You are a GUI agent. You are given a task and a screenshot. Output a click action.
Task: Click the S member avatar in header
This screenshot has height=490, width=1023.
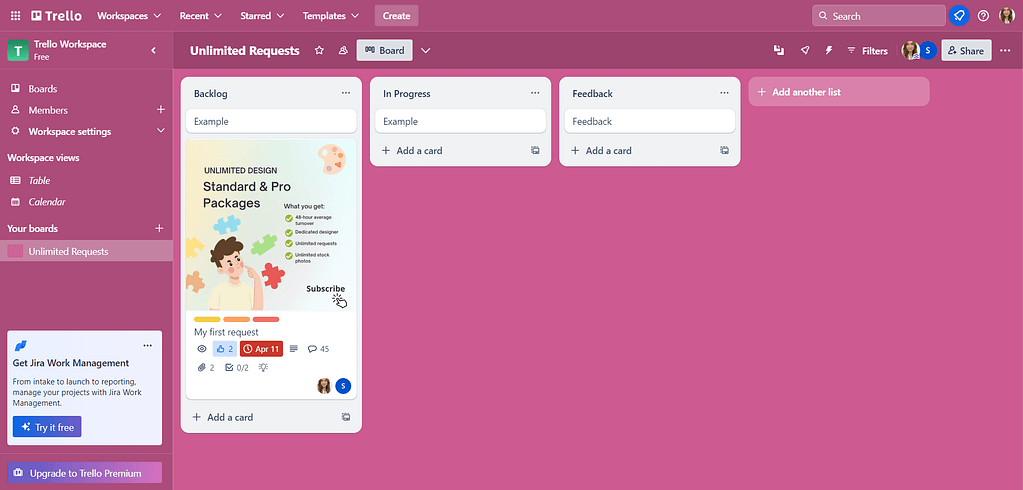point(928,50)
